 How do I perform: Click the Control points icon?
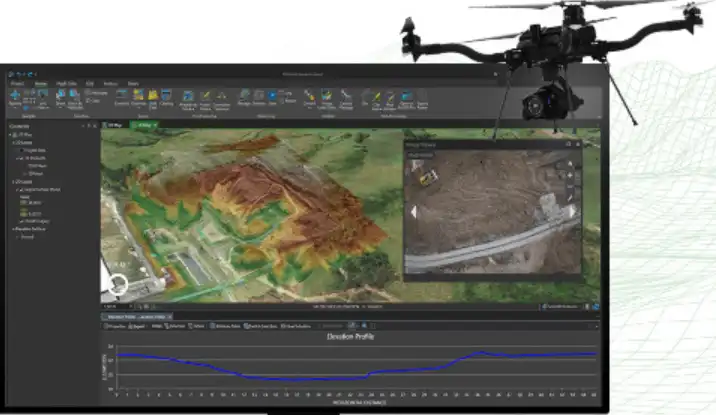310,97
